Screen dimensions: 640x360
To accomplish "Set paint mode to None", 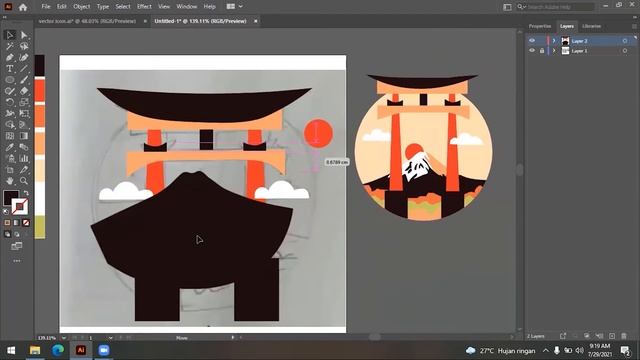I will point(26,223).
